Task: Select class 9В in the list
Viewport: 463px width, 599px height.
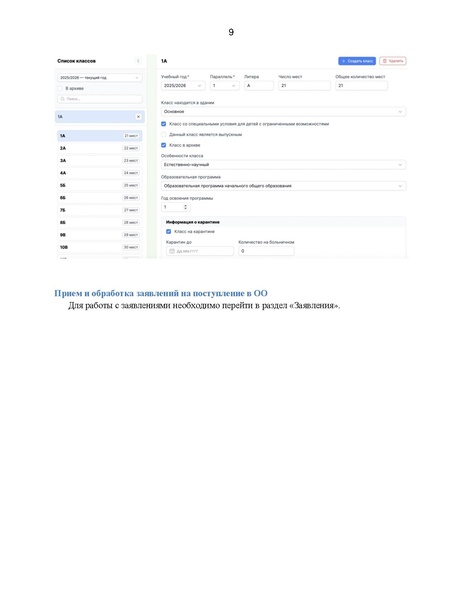Action: [x=100, y=235]
